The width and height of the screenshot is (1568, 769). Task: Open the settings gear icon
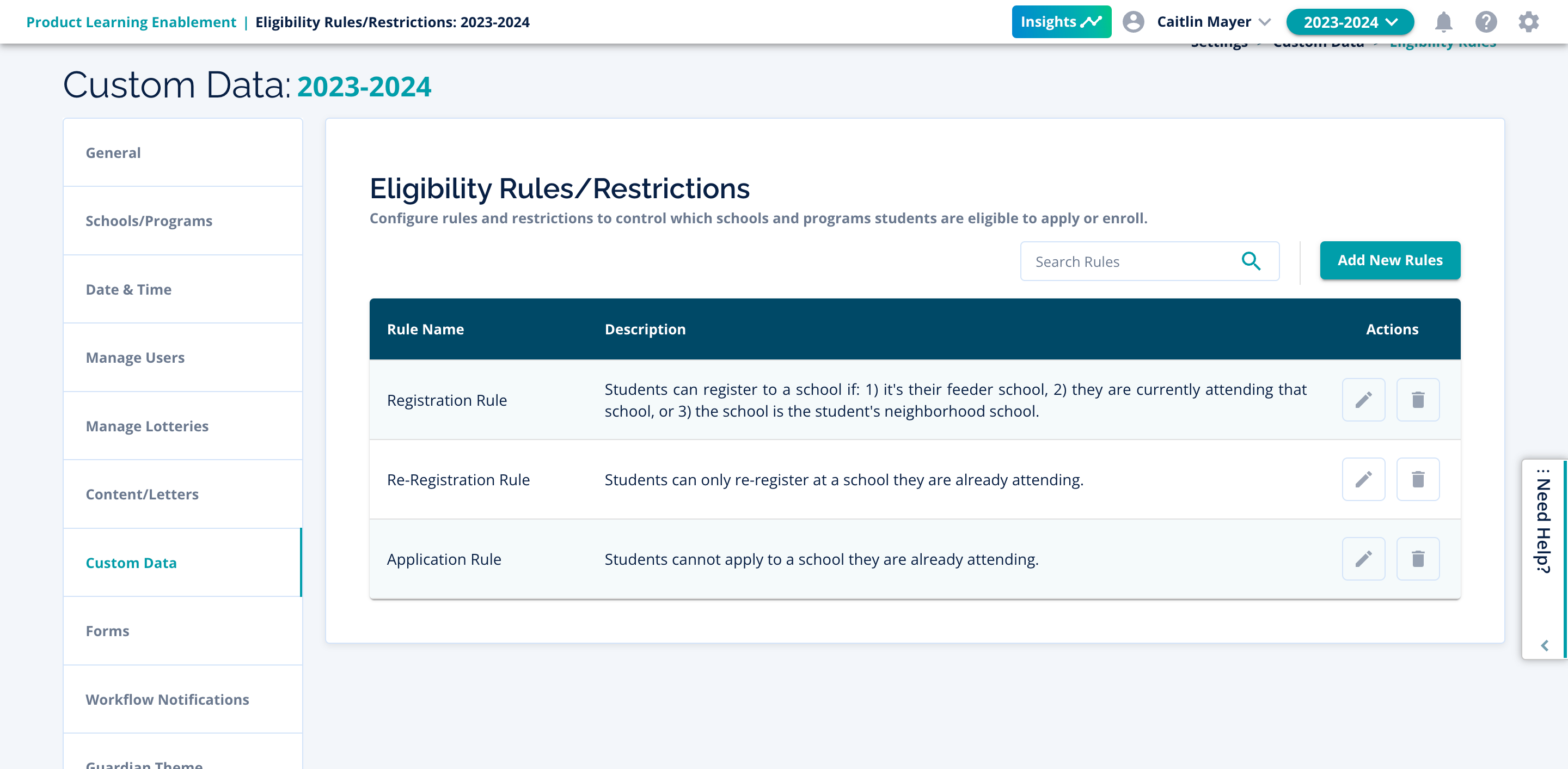[1528, 22]
